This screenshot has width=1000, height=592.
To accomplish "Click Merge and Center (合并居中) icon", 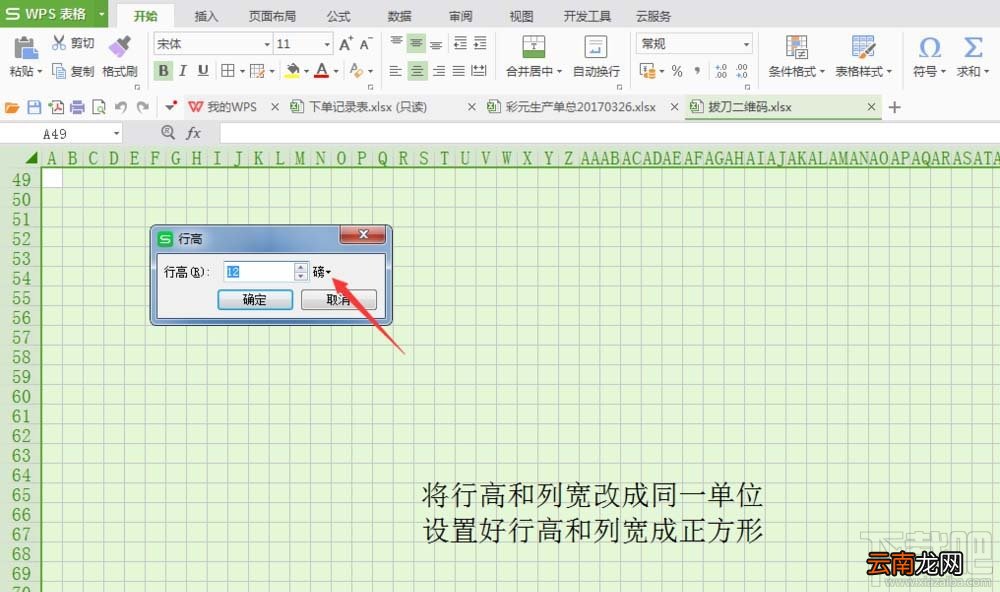I will (534, 47).
